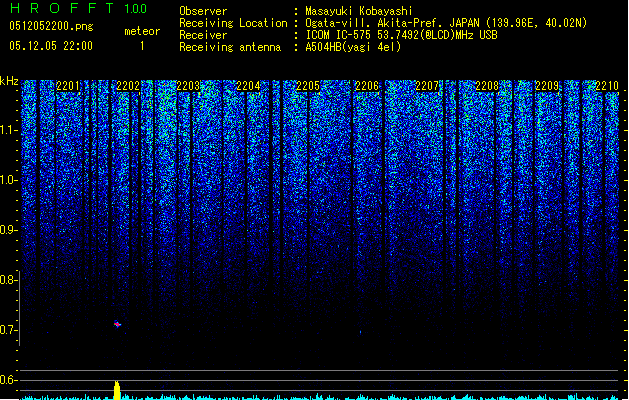This screenshot has width=629, height=400.
Task: Click time marker 2203
Action: [x=188, y=86]
